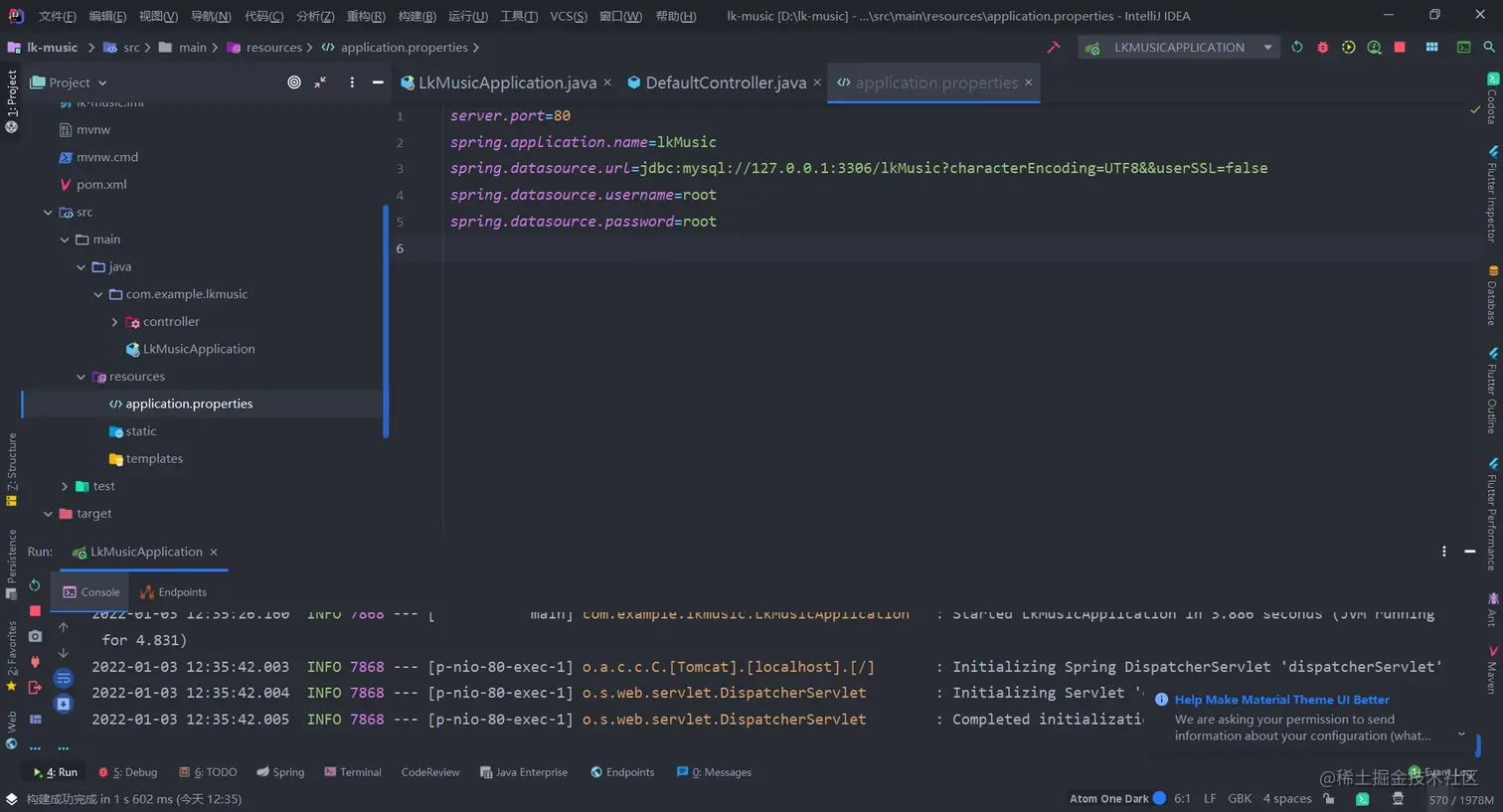Collapse all nodes in Project panel

(x=320, y=82)
